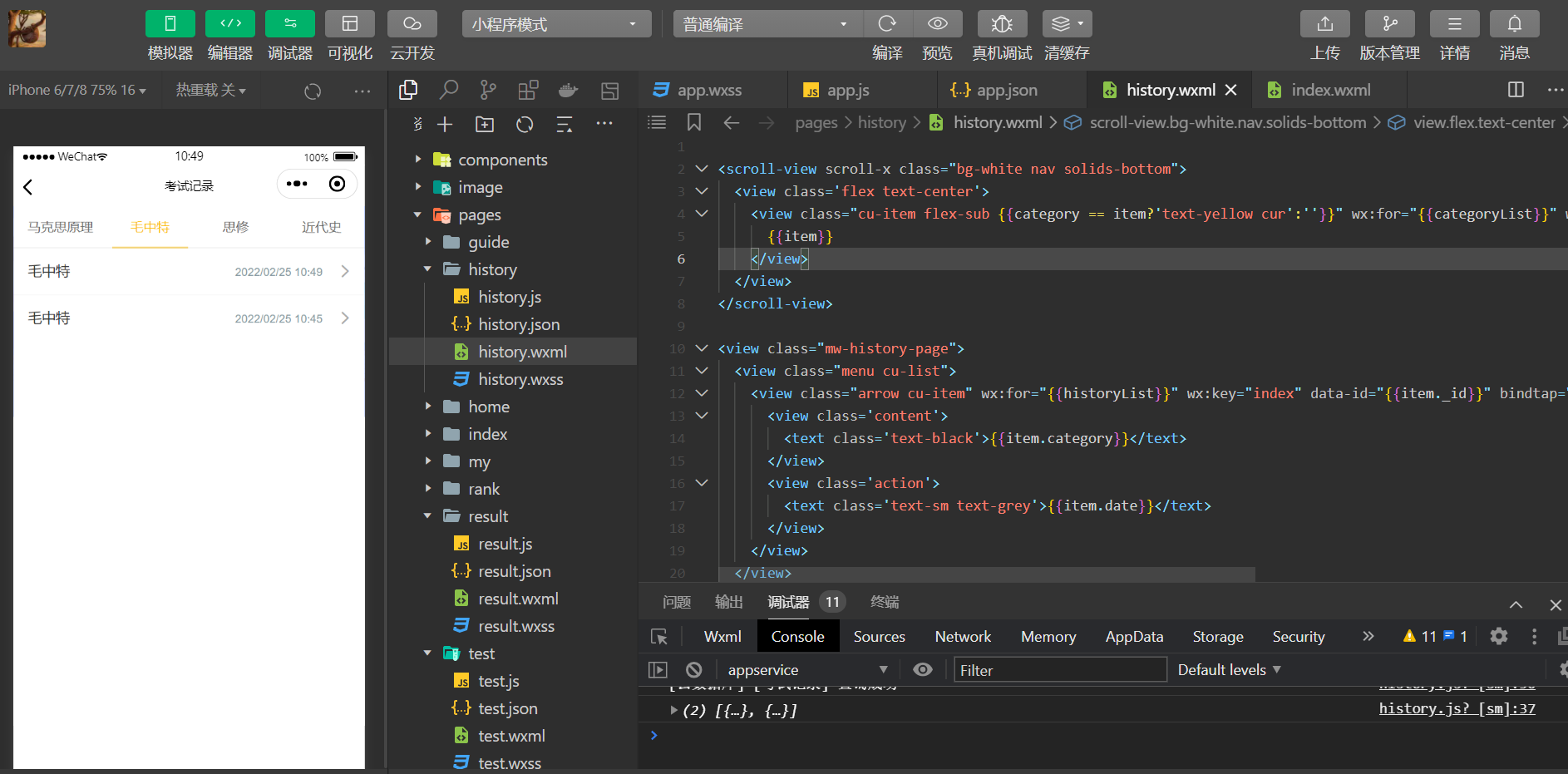Click the split editor icon
This screenshot has height=774, width=1568.
pos(1516,90)
